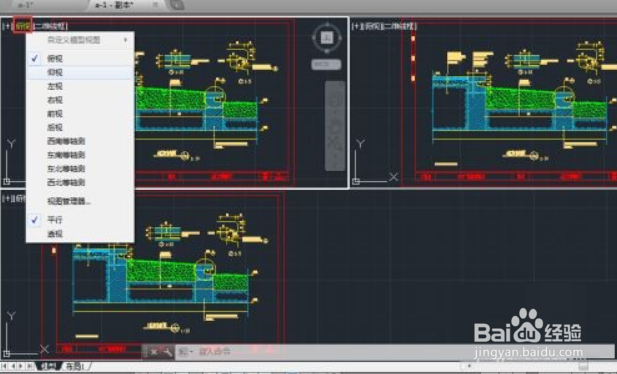Switch to 东南等轴测 isometric view
The width and height of the screenshot is (617, 374).
click(x=80, y=155)
